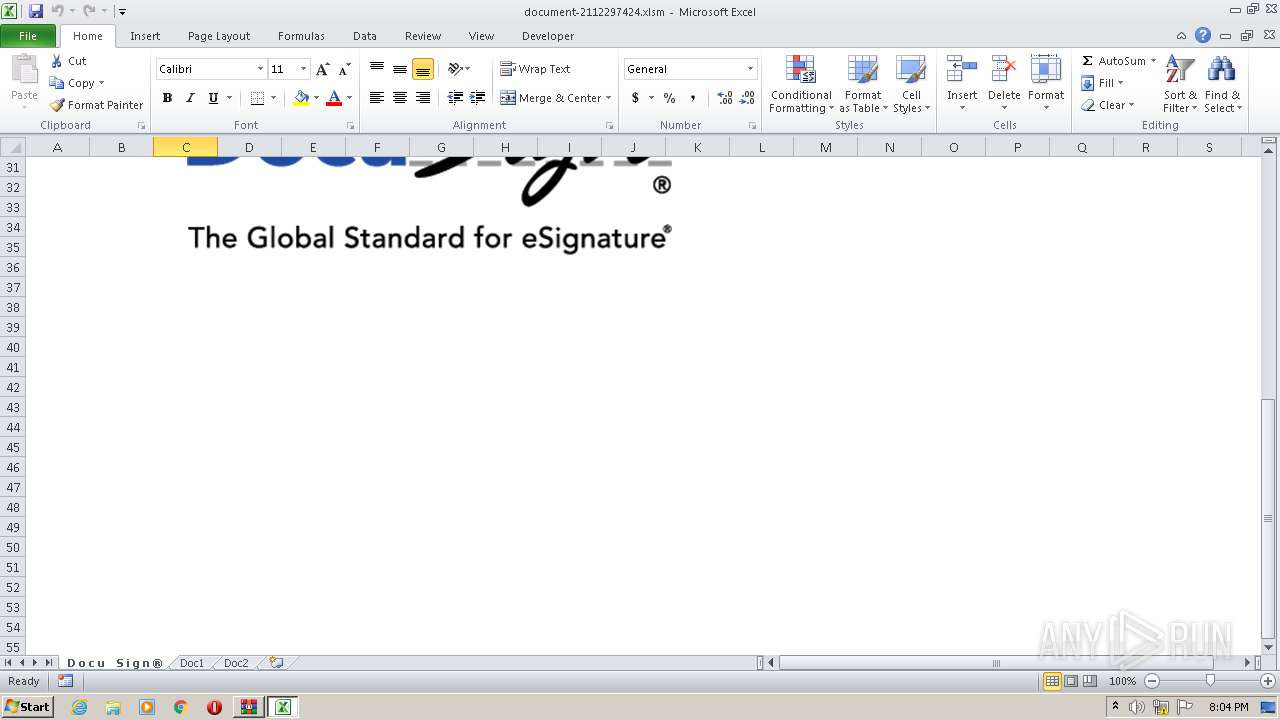
Task: Switch to the Formulas tab
Action: pos(301,36)
